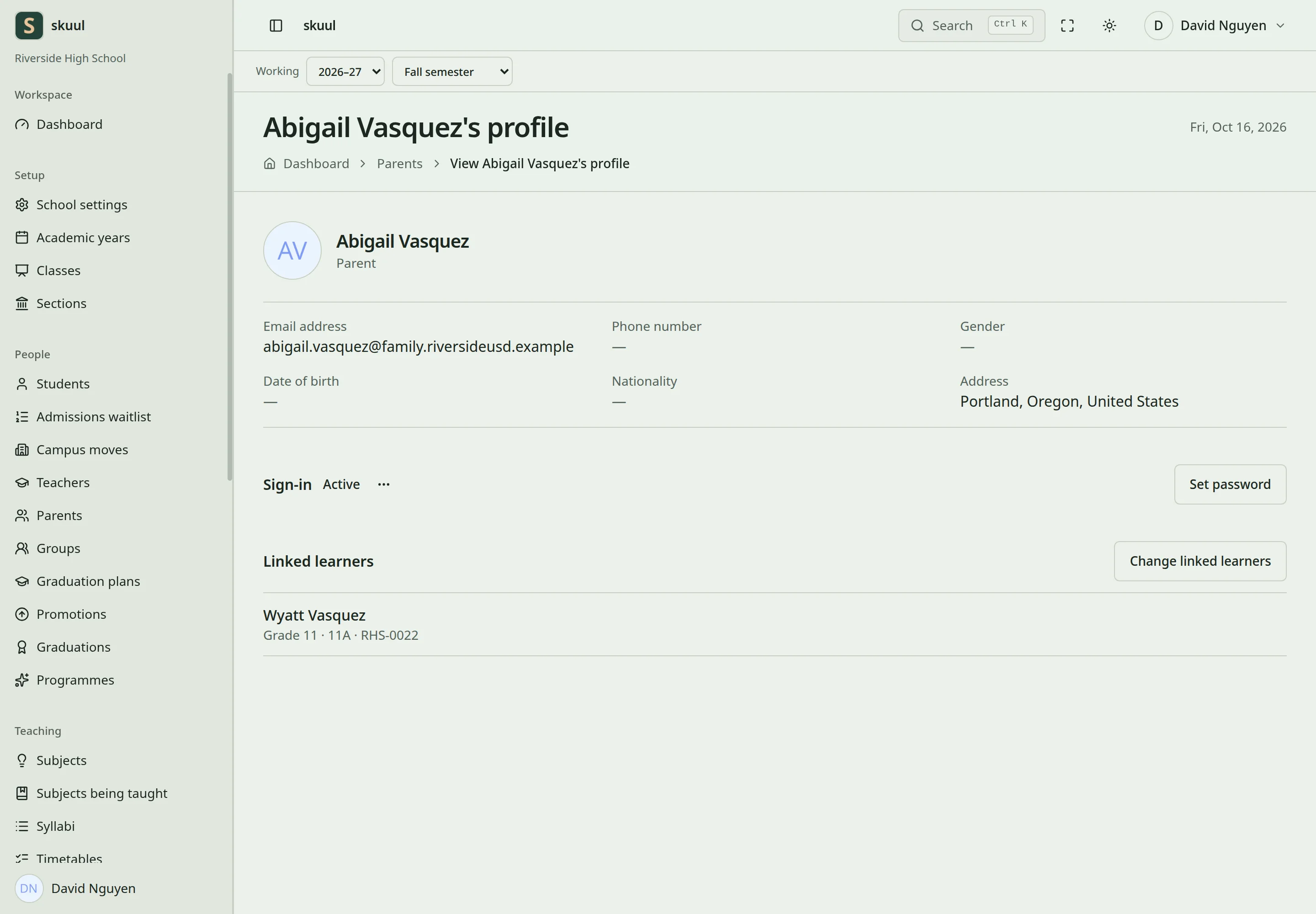Image resolution: width=1316 pixels, height=914 pixels.
Task: Toggle the sidebar panel icon
Action: [x=276, y=26]
